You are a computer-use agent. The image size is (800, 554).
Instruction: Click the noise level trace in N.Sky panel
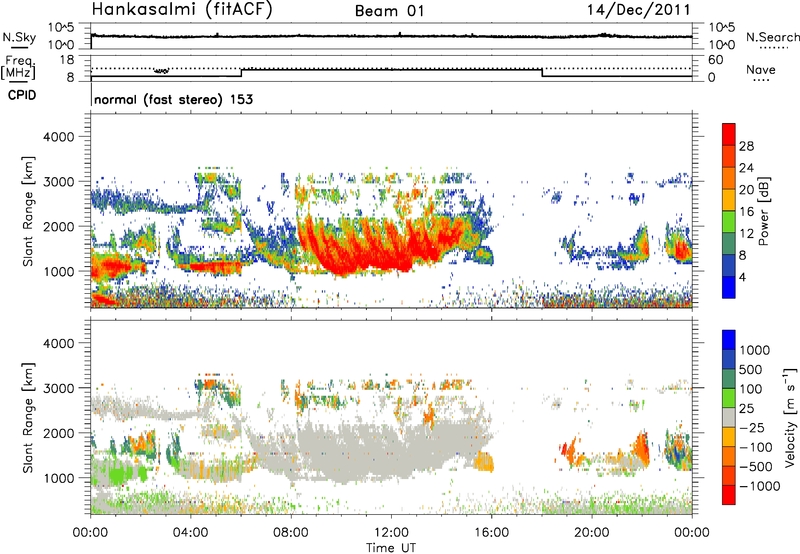click(391, 36)
